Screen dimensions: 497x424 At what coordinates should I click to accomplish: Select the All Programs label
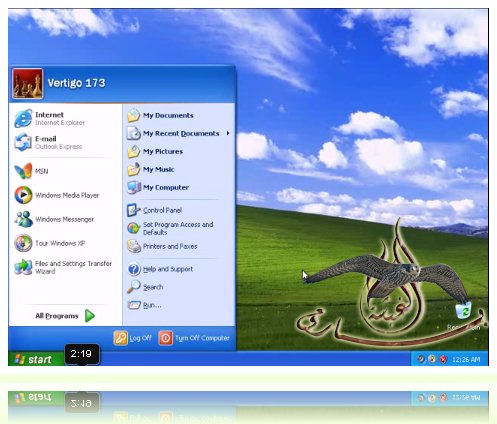(x=57, y=316)
